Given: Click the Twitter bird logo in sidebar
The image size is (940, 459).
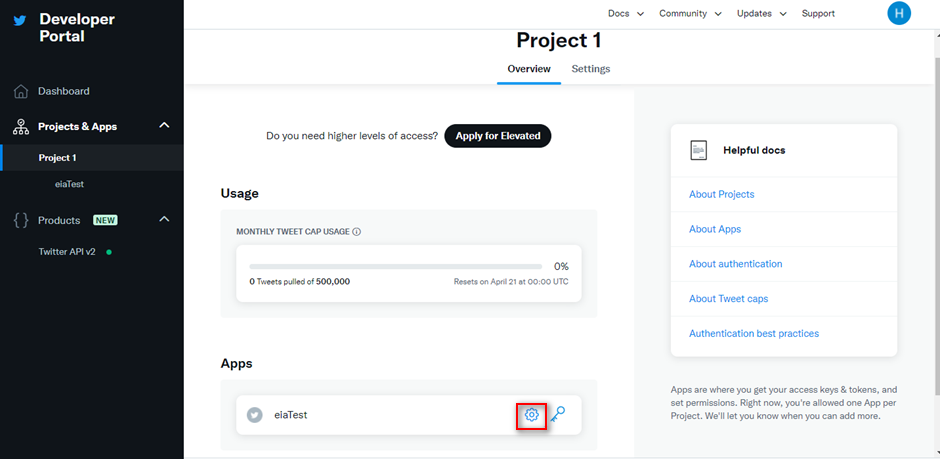Looking at the screenshot, I should tap(20, 20).
